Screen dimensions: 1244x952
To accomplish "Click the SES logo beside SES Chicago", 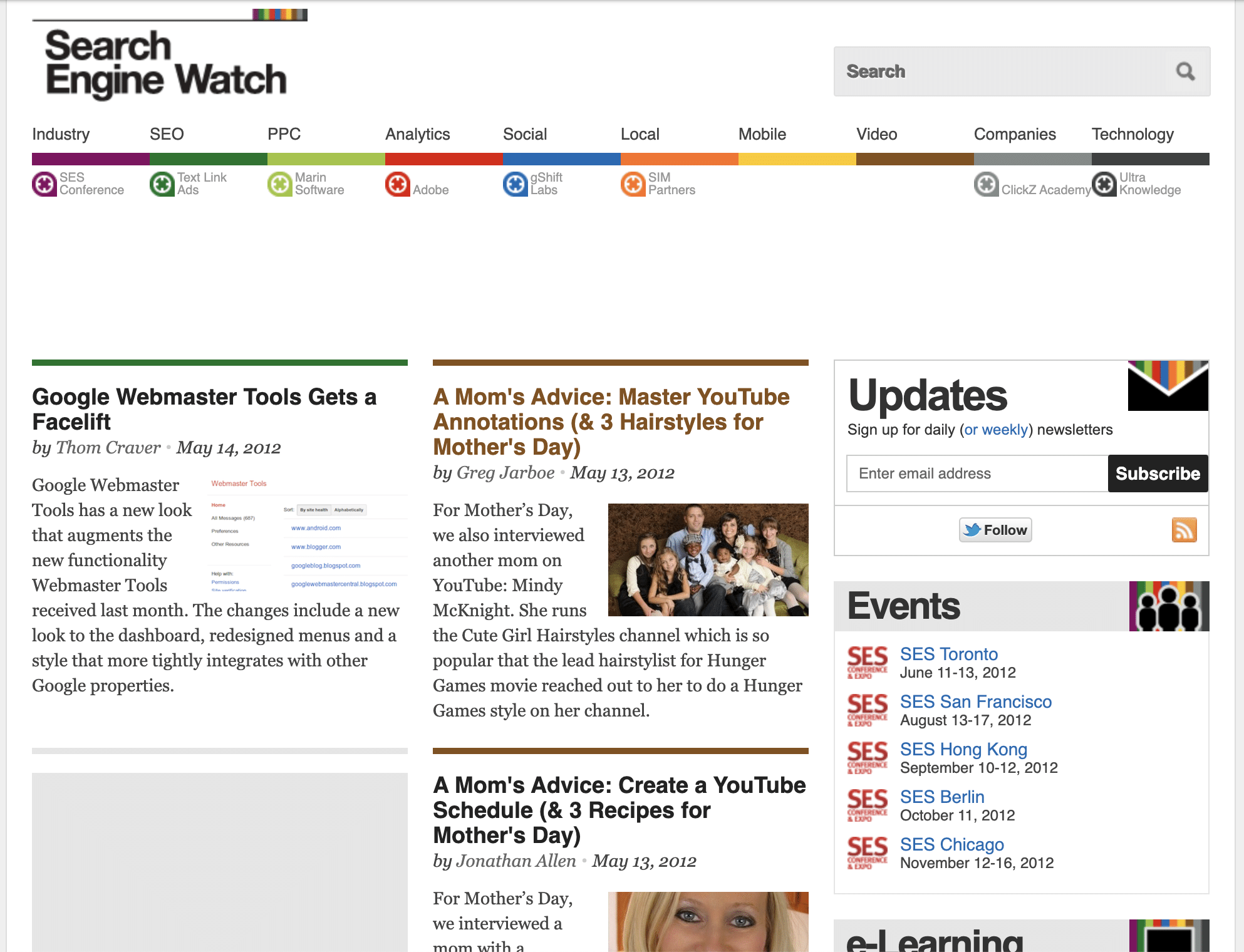I will coord(868,853).
